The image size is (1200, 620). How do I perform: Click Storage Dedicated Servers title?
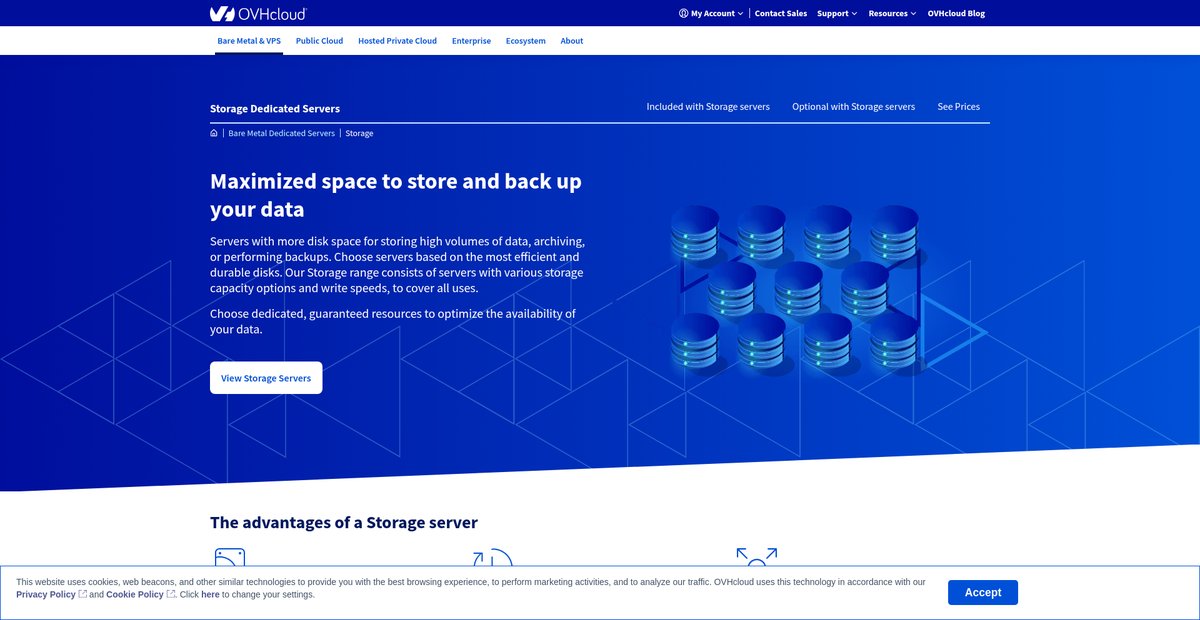point(275,108)
